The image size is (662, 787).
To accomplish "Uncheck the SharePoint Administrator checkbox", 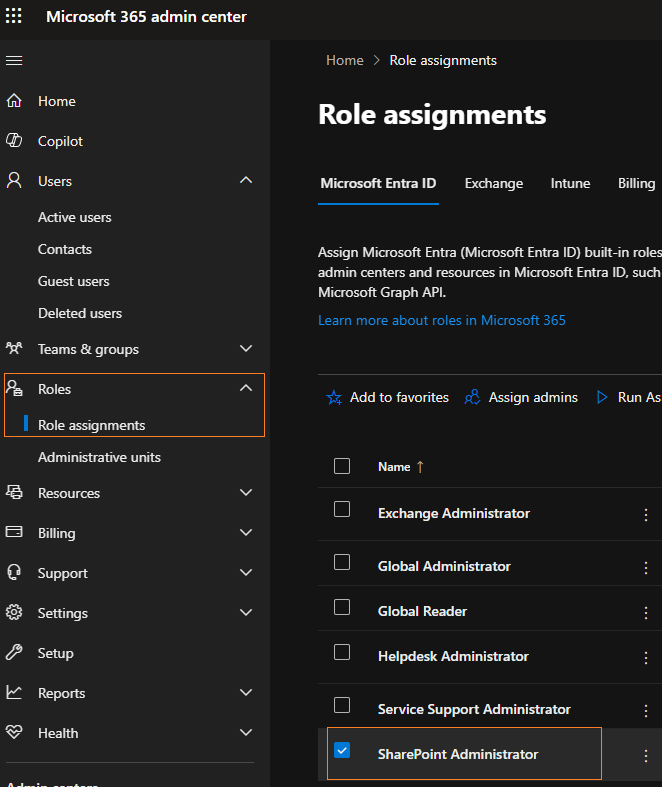I will (x=342, y=750).
